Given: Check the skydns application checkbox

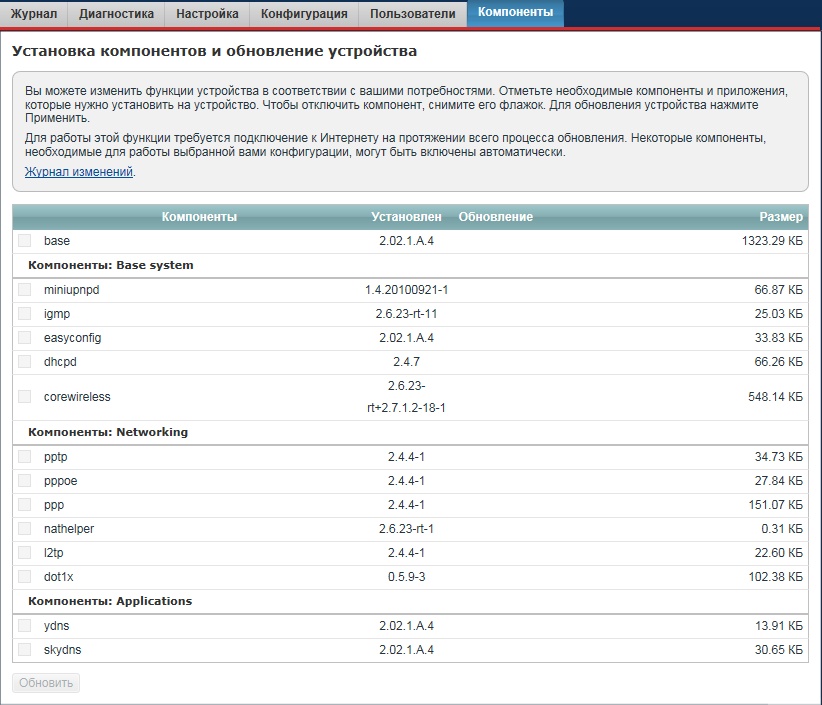Looking at the screenshot, I should [24, 650].
